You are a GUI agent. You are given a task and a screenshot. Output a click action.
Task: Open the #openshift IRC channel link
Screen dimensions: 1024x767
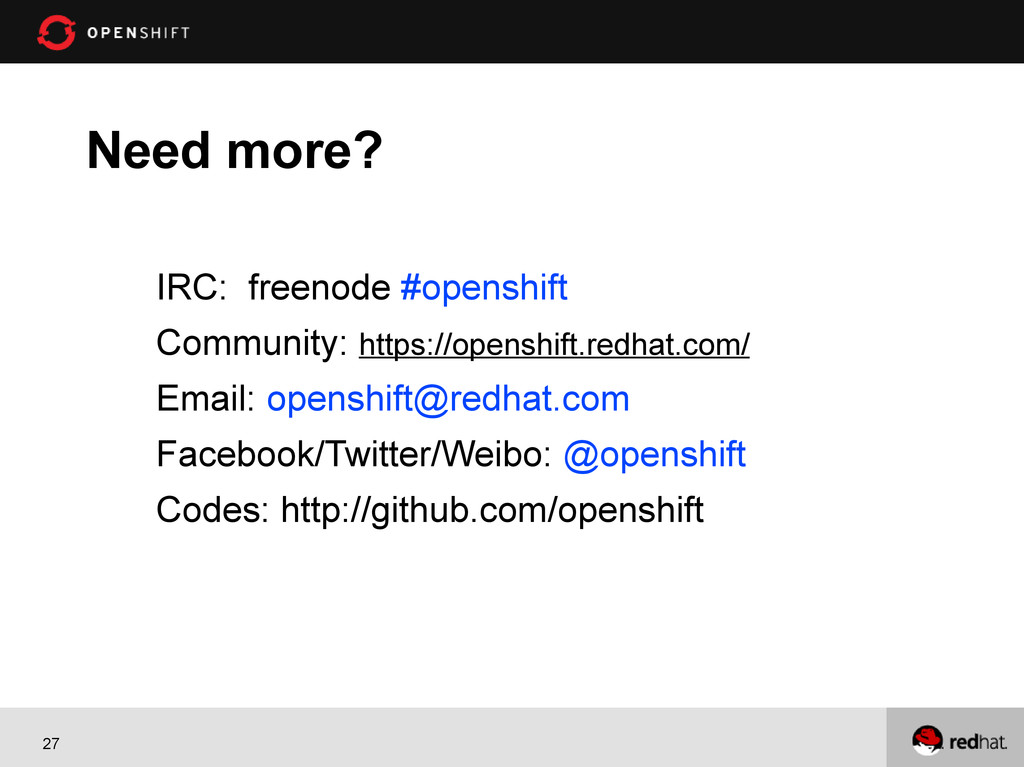click(483, 287)
